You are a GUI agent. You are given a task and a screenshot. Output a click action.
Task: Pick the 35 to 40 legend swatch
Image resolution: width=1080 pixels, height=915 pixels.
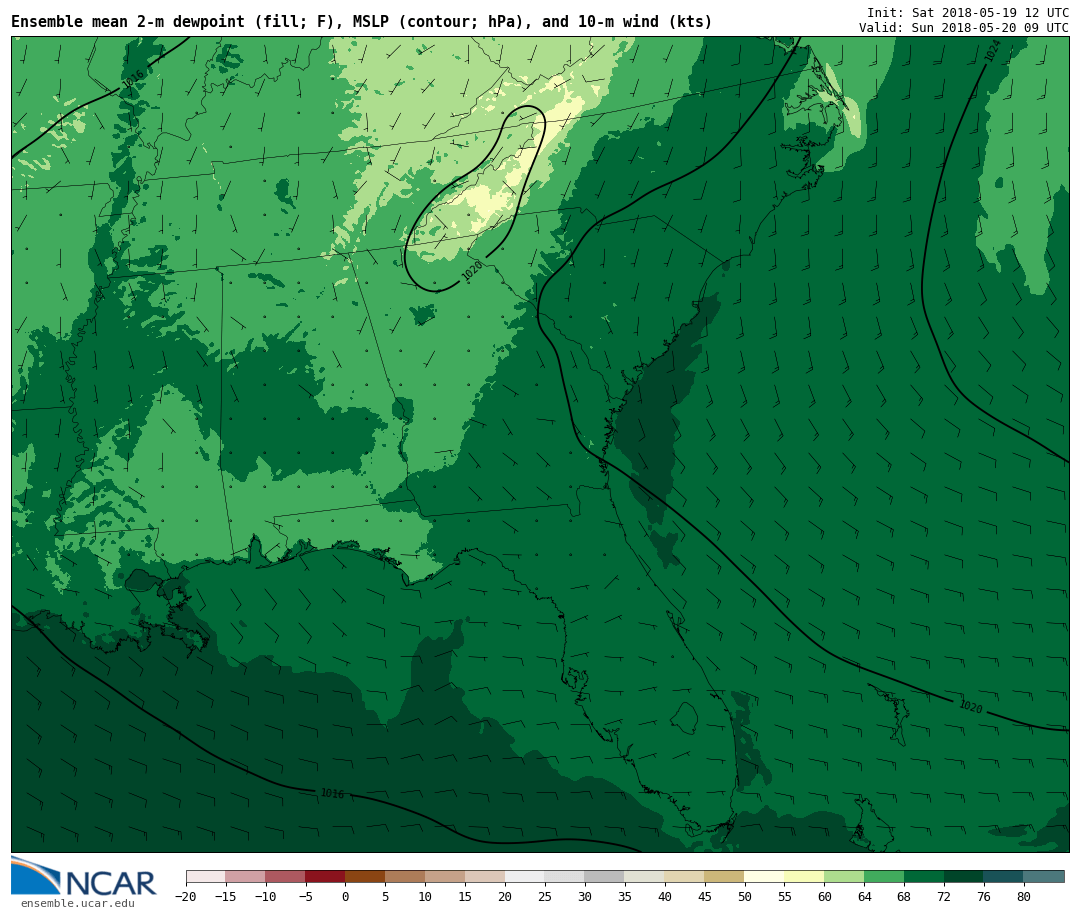coord(645,877)
